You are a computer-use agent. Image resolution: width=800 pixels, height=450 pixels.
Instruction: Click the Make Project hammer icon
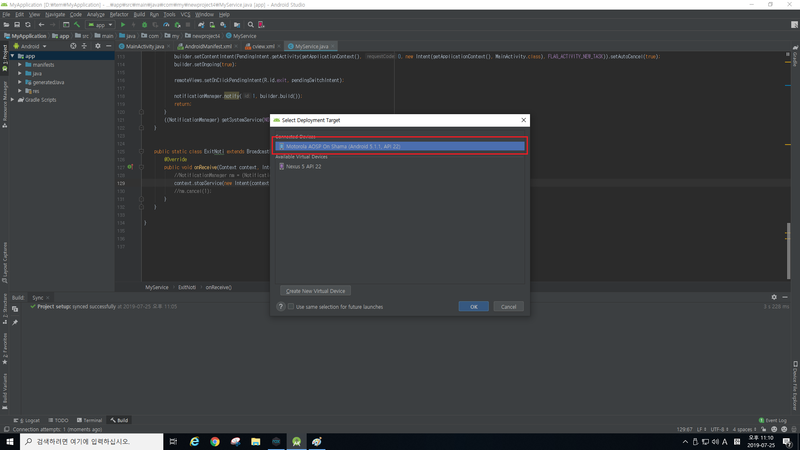click(77, 24)
